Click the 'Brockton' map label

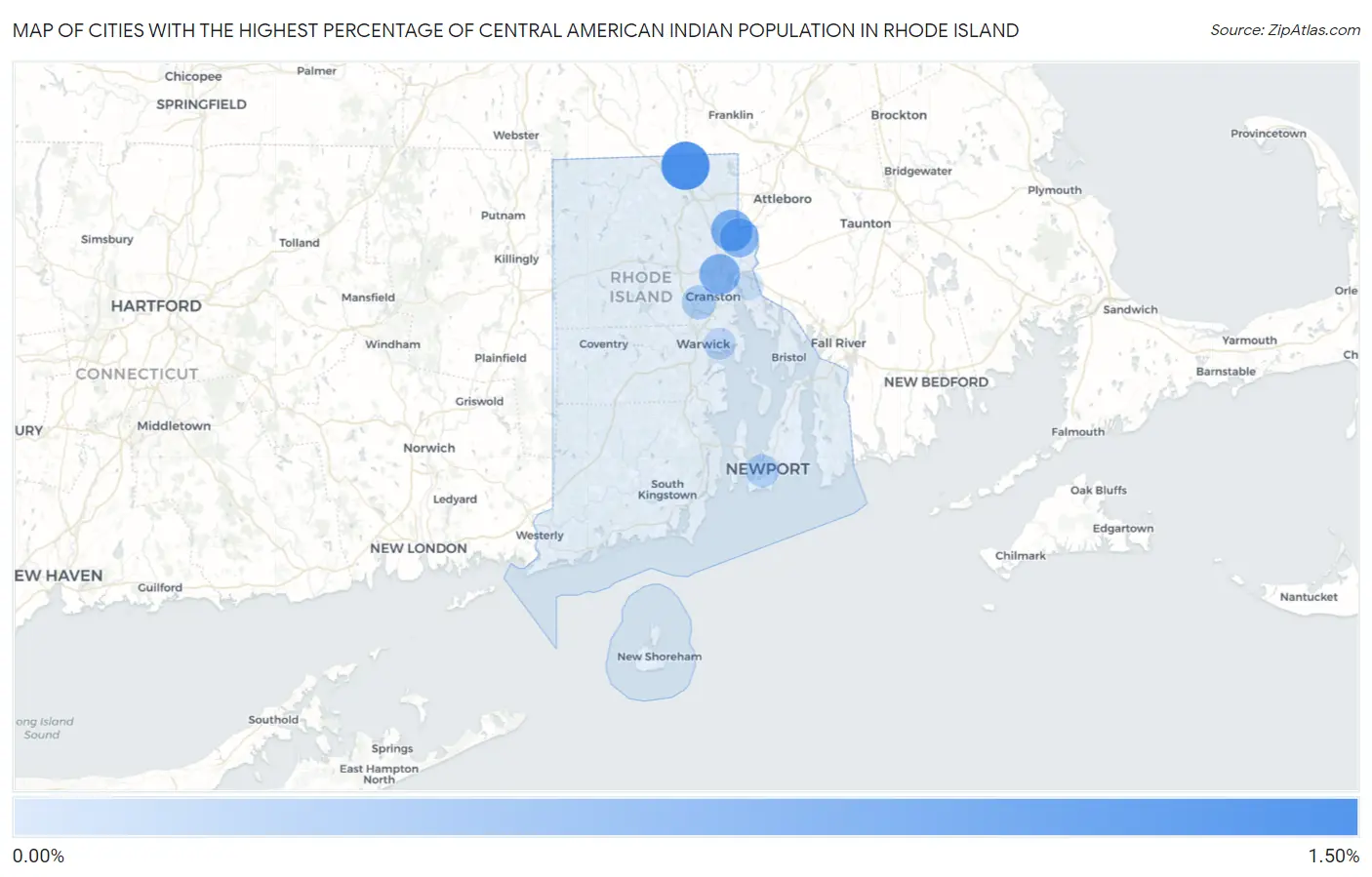[899, 115]
